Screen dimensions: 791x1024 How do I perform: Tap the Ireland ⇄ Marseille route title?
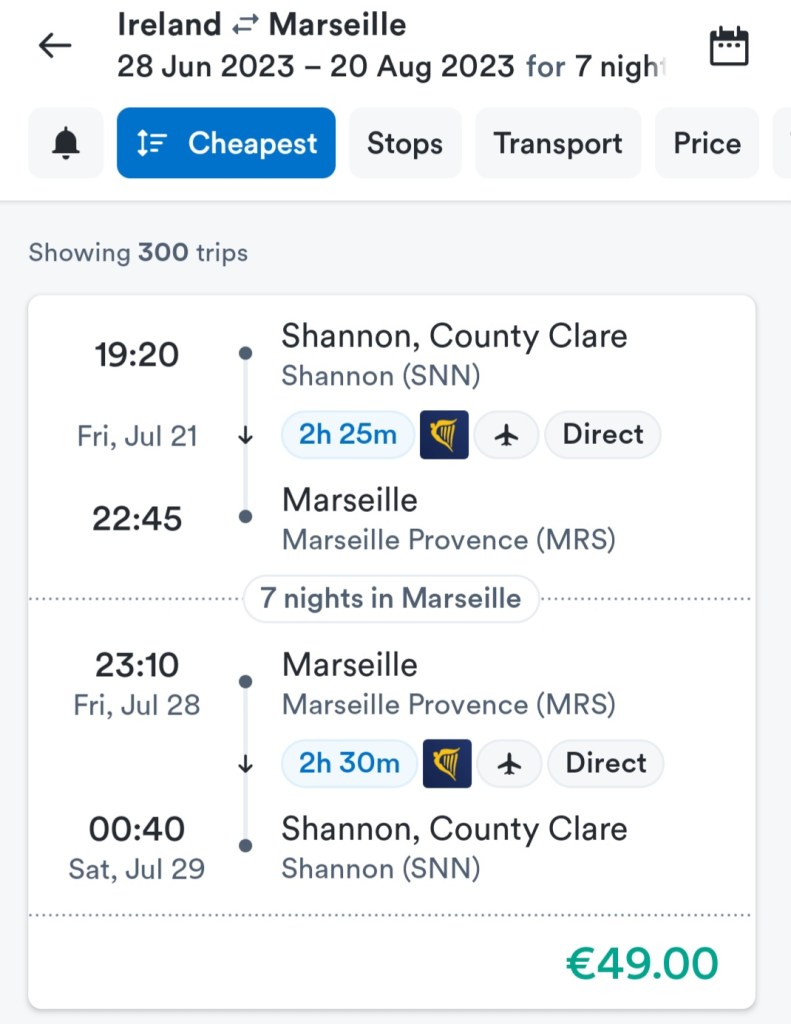click(262, 24)
